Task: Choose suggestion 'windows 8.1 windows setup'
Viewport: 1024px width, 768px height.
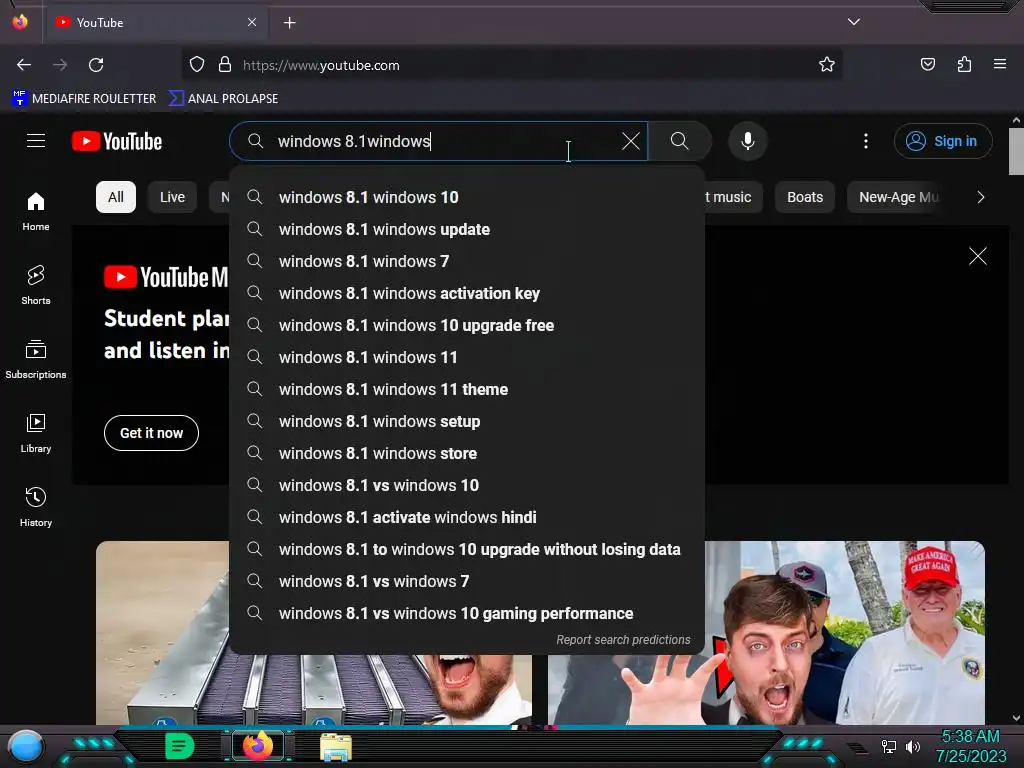Action: [x=467, y=421]
